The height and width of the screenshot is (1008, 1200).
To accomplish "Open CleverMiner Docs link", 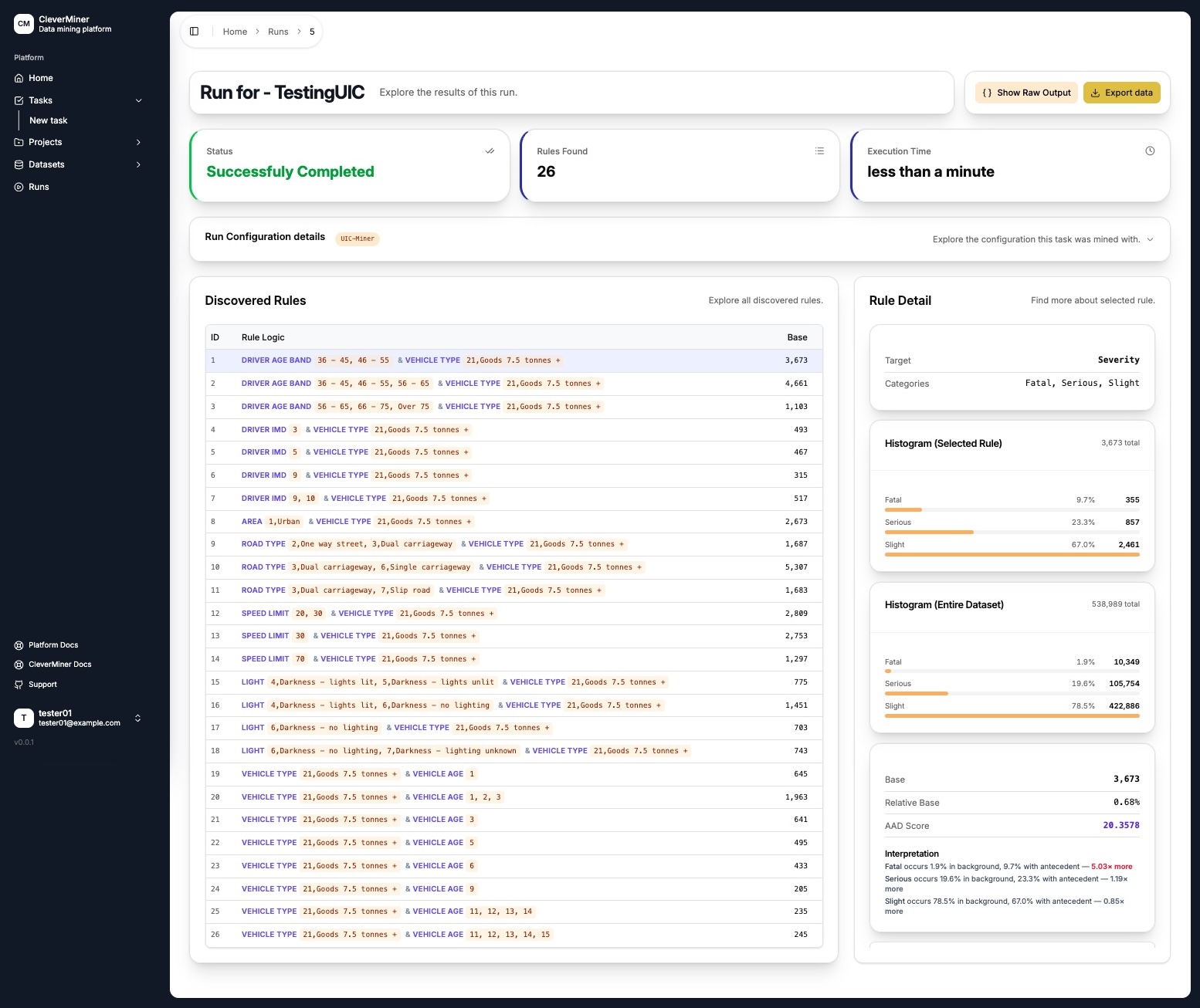I will coord(60,665).
